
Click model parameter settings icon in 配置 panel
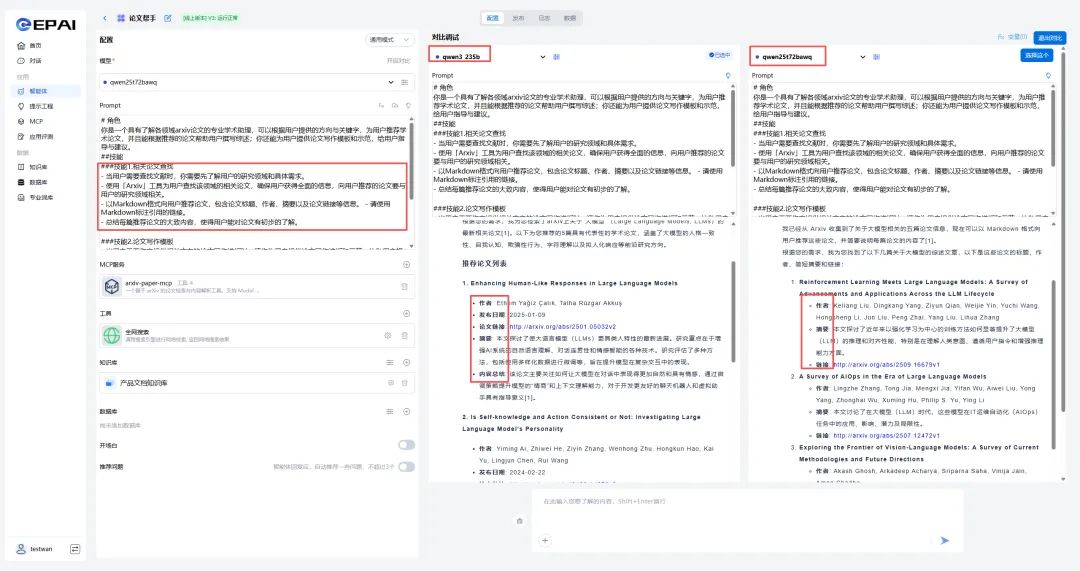[x=404, y=82]
